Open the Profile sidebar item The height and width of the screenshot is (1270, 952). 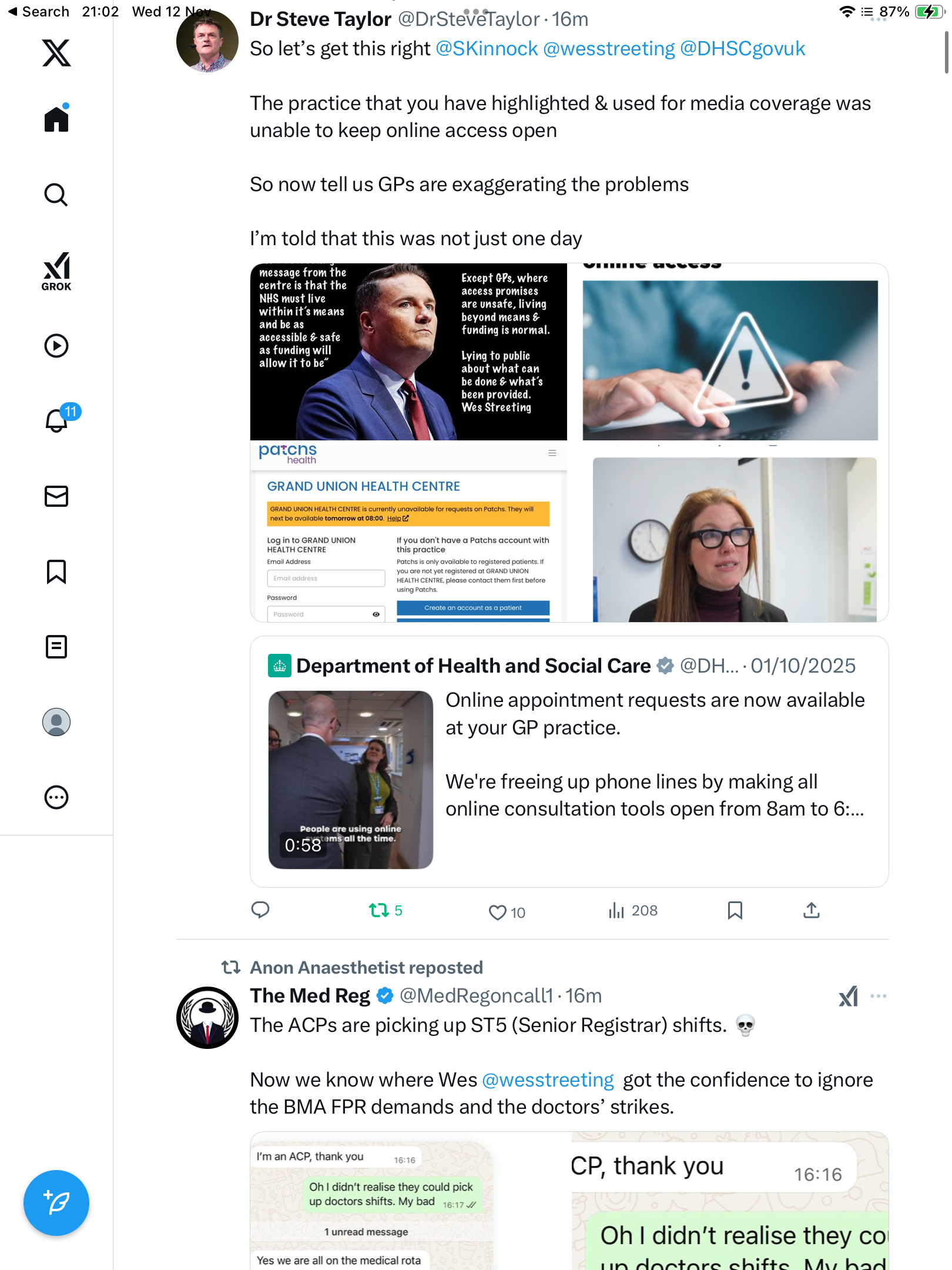tap(56, 722)
